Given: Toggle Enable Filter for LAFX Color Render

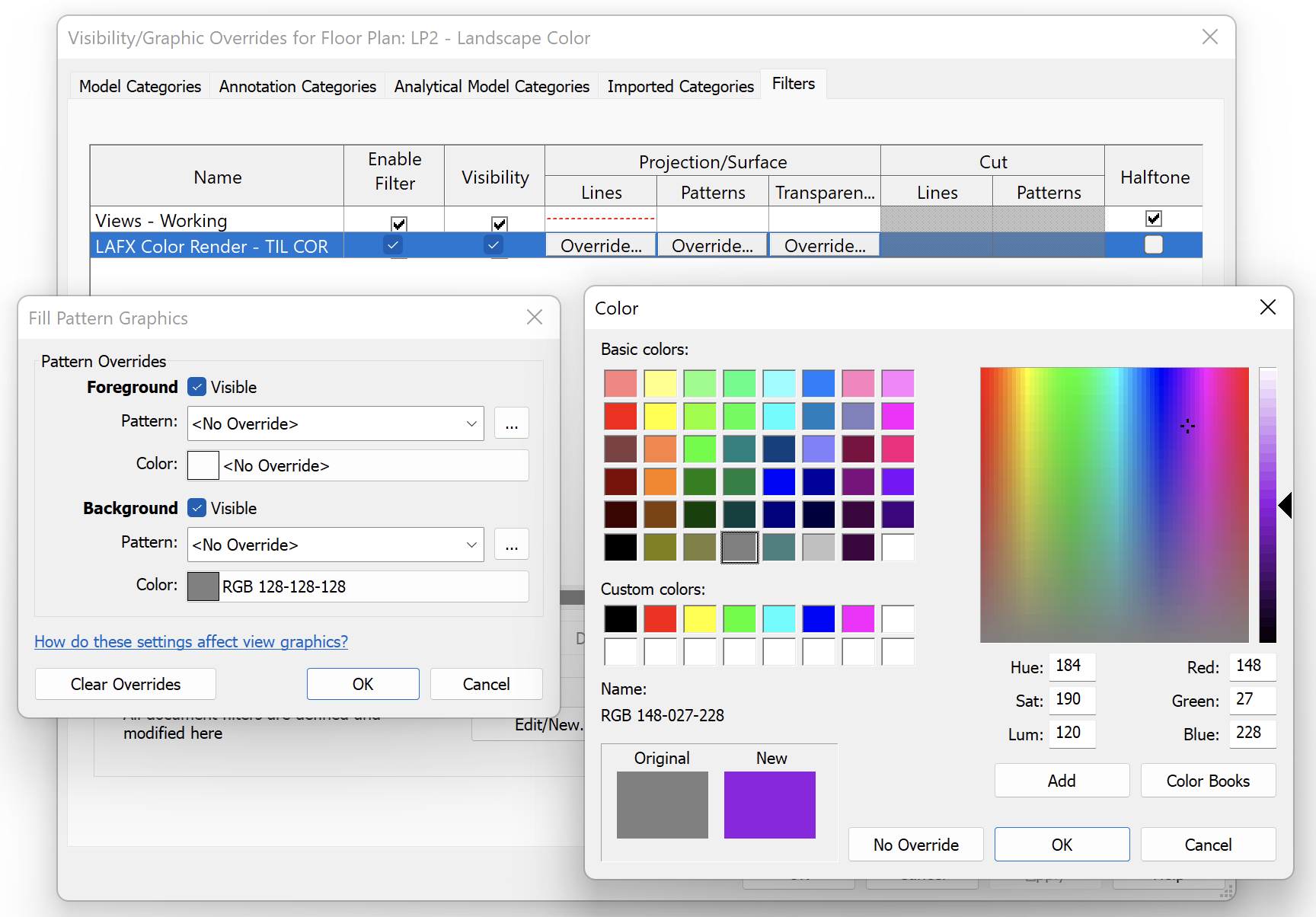Looking at the screenshot, I should 393,245.
